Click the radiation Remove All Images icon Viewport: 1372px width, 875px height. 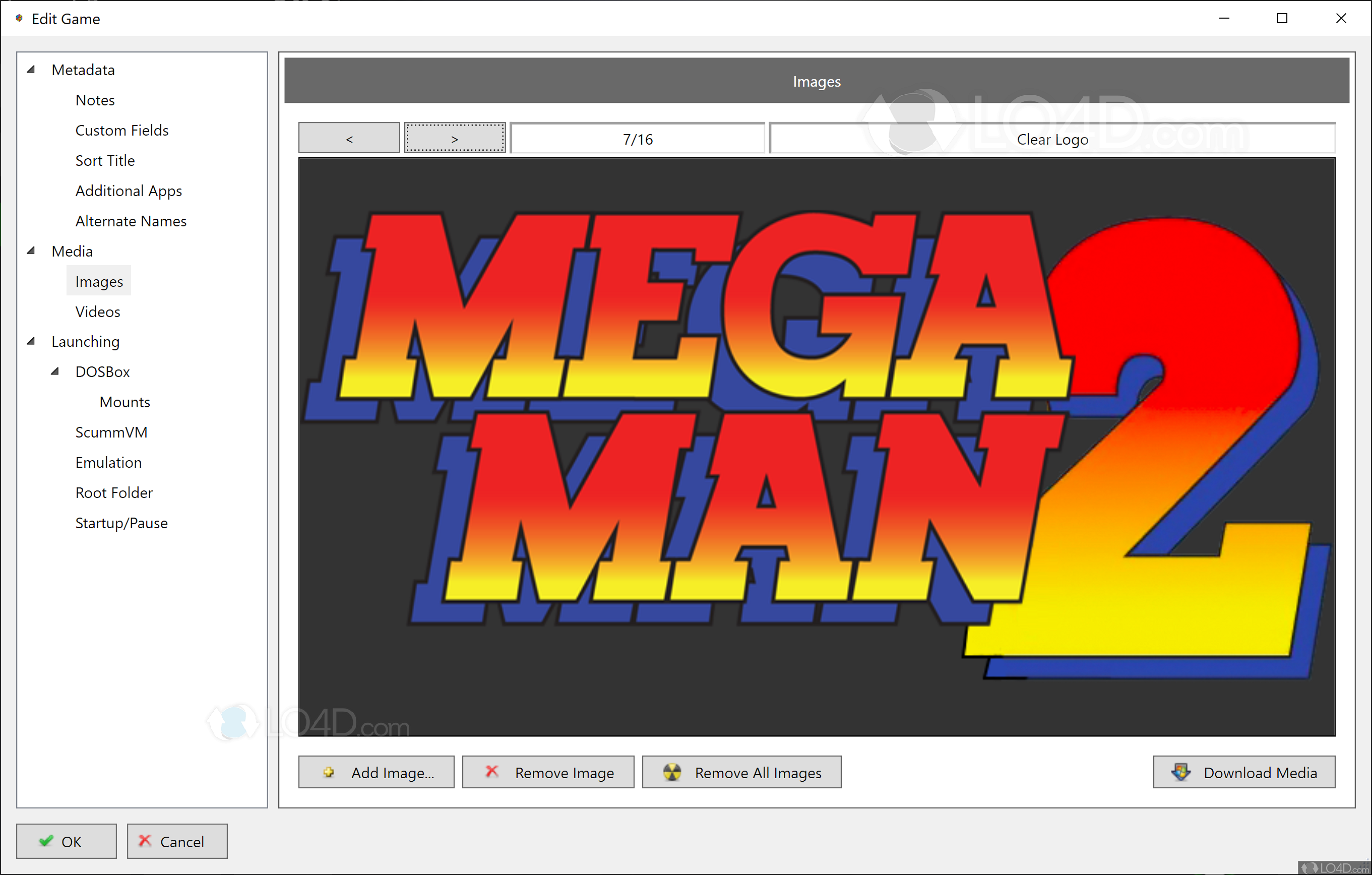[x=672, y=773]
